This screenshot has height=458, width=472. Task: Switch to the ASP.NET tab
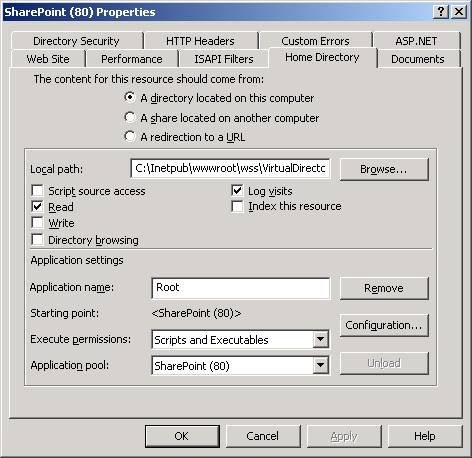click(416, 41)
